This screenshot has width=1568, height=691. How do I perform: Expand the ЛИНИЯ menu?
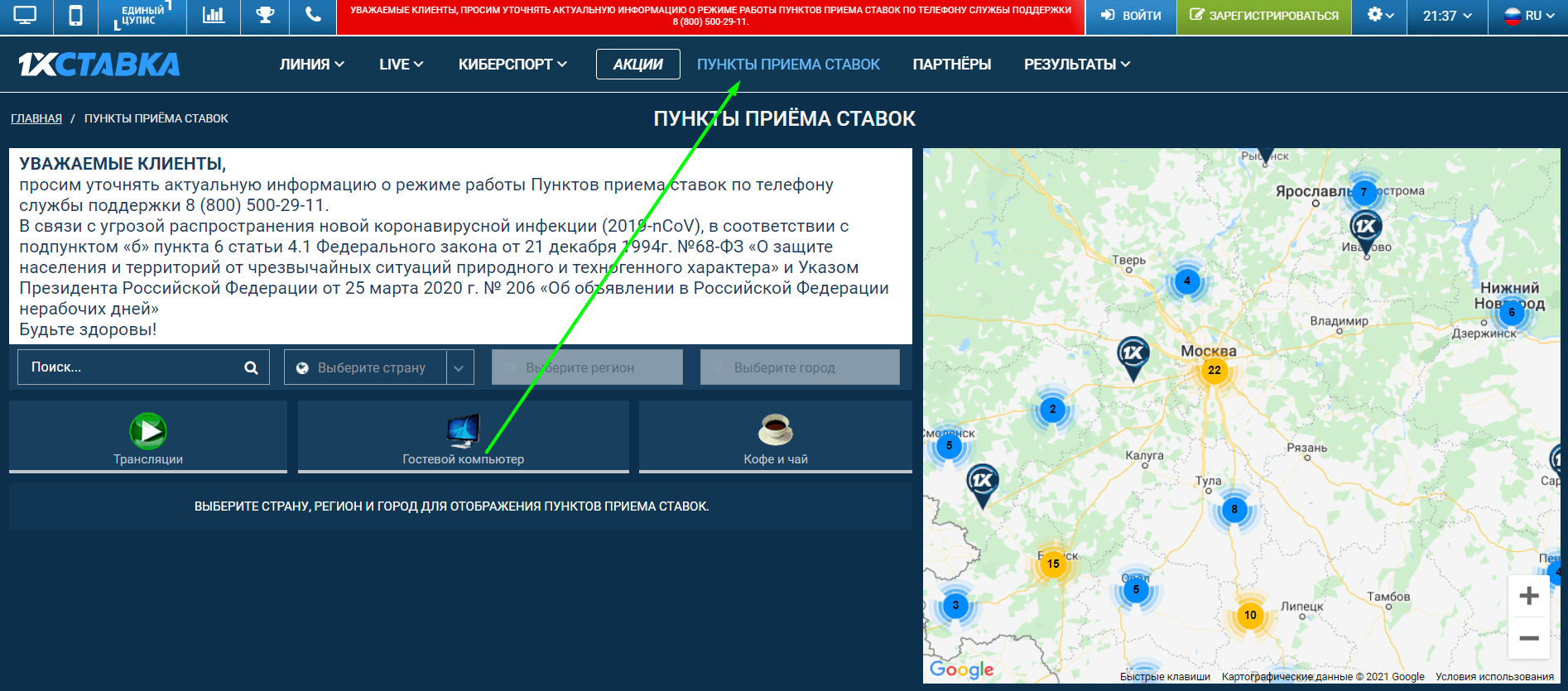coord(312,65)
